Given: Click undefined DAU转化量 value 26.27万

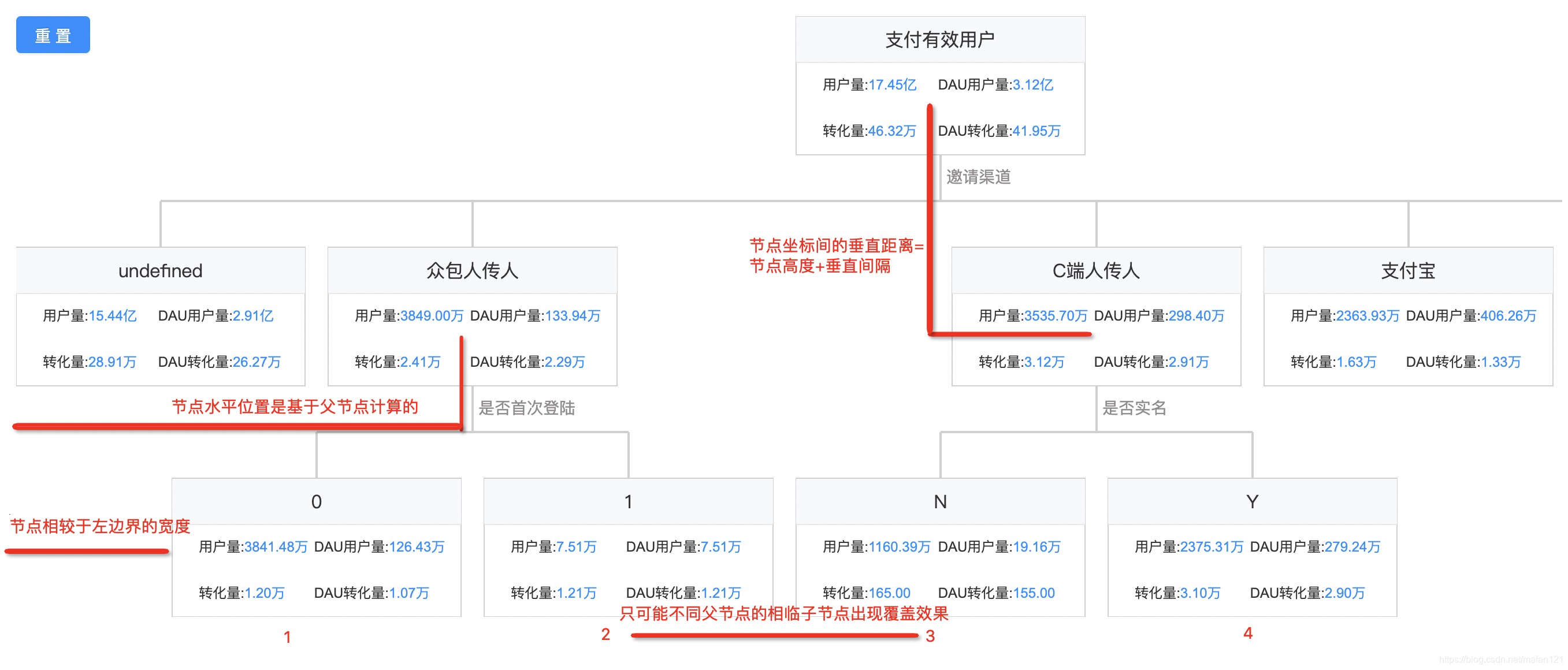Looking at the screenshot, I should (x=257, y=362).
